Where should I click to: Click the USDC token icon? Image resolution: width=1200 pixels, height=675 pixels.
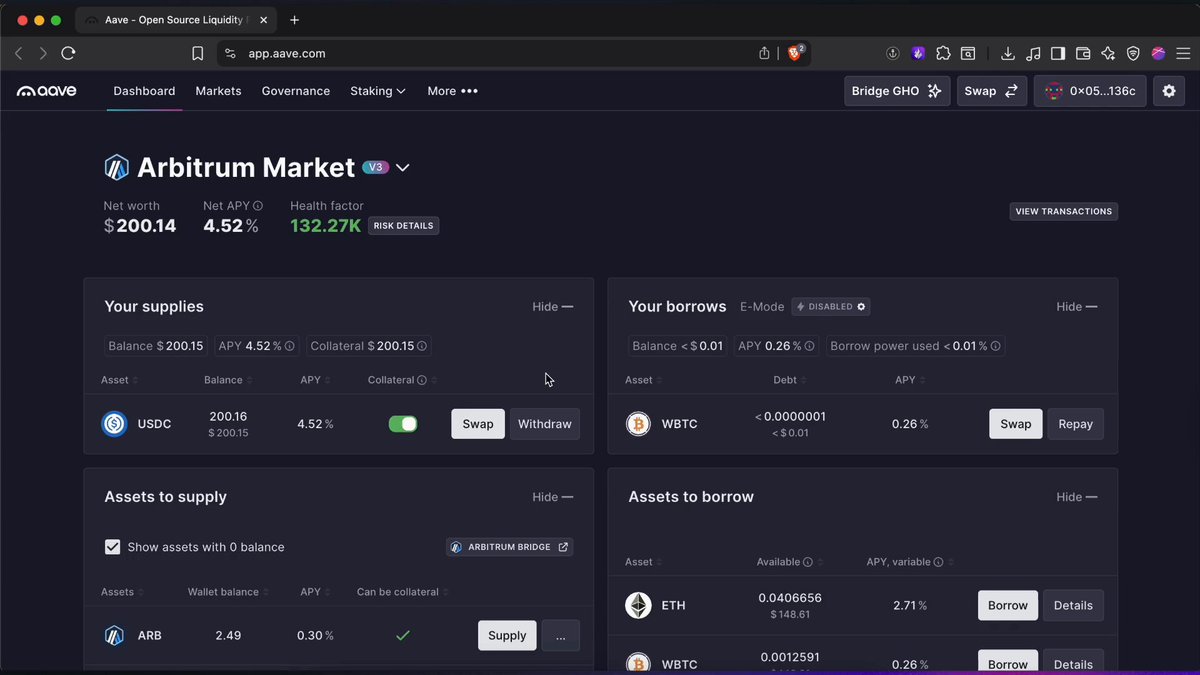(115, 424)
